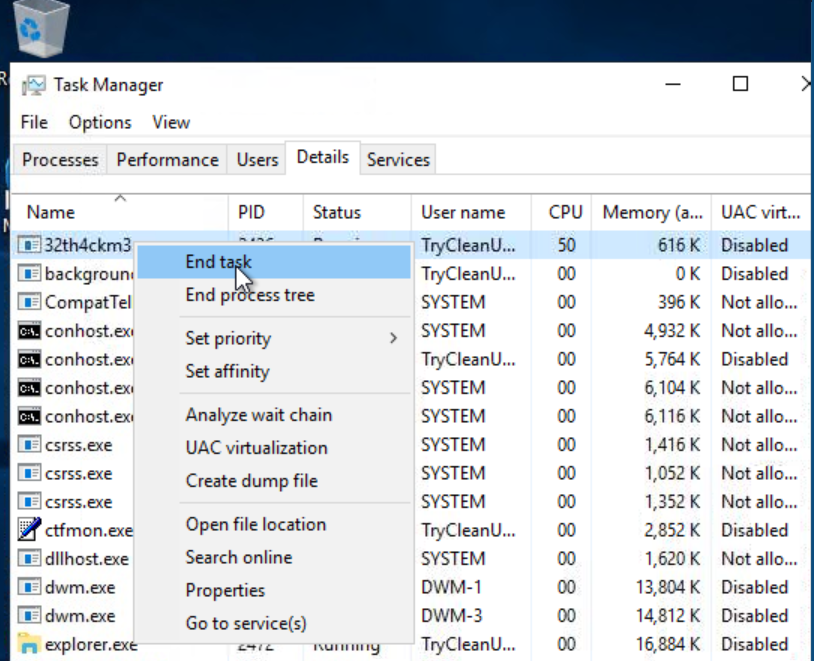Click the csrss.exe icon with 1,416 K memory
814x661 pixels.
[29, 444]
